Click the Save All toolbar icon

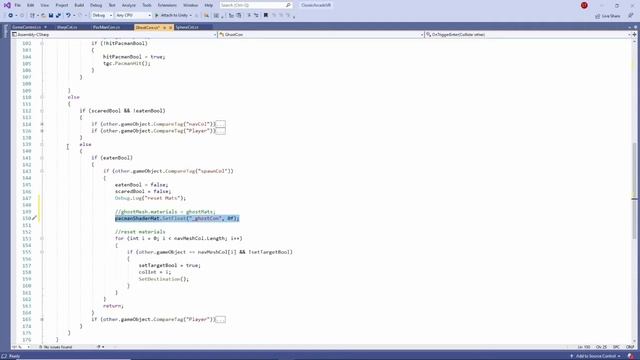pos(58,16)
